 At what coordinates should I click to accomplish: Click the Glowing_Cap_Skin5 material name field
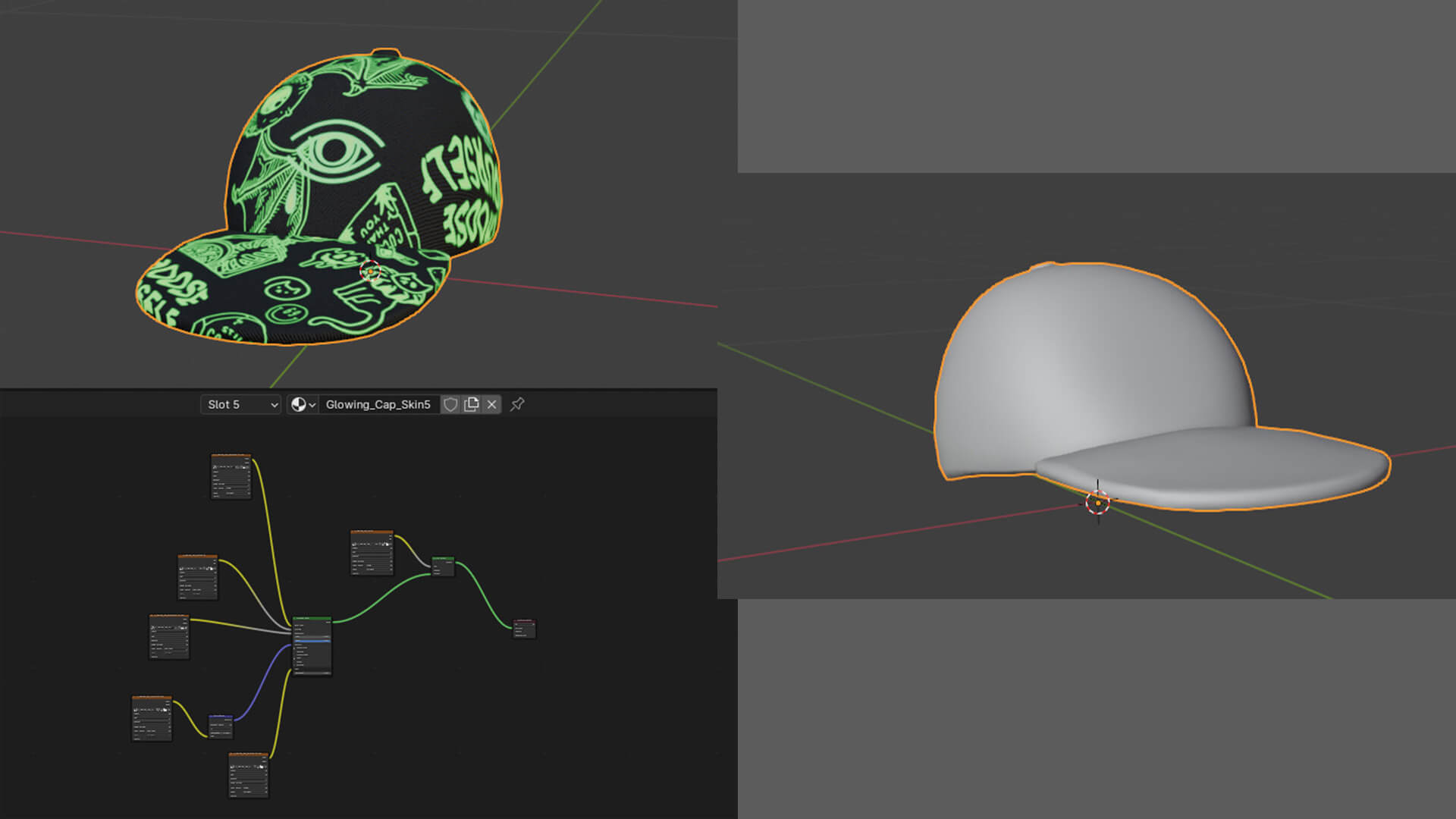click(378, 405)
